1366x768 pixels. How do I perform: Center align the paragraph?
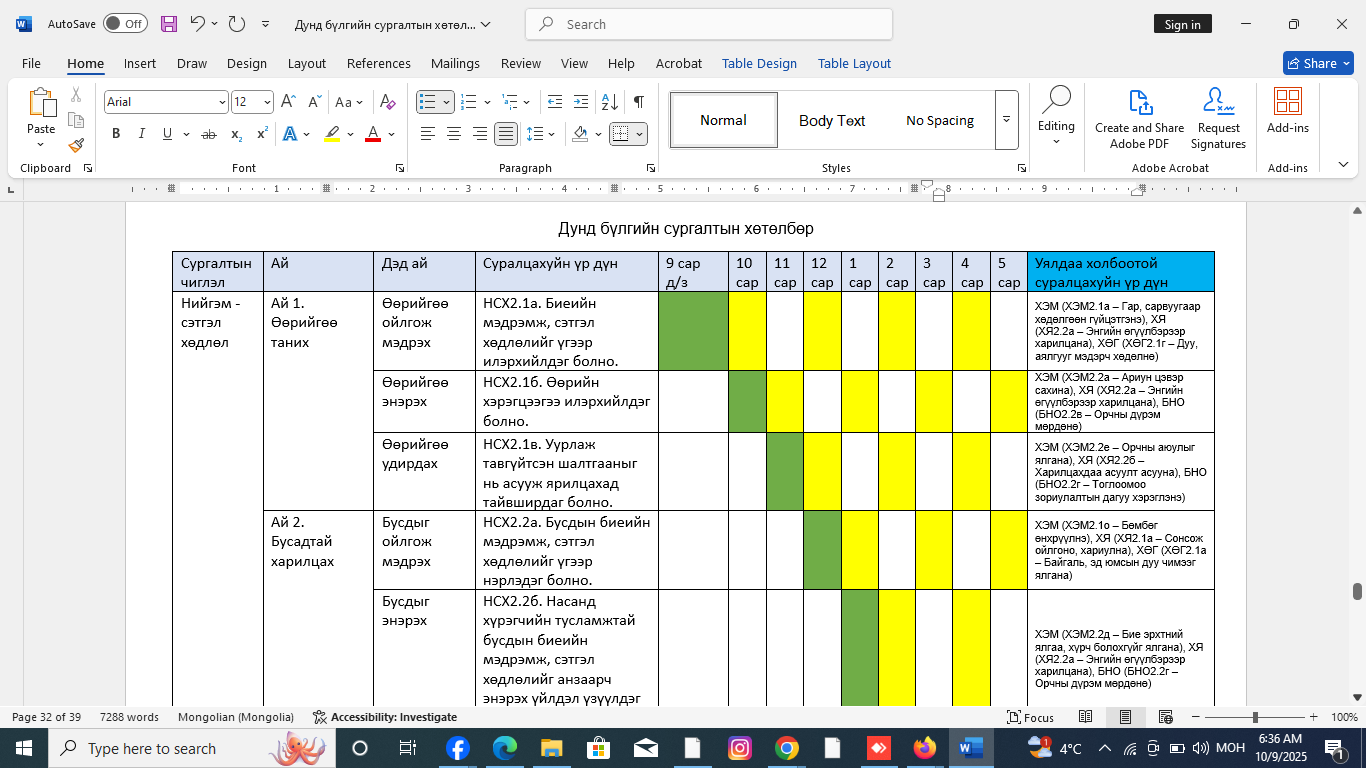[453, 134]
